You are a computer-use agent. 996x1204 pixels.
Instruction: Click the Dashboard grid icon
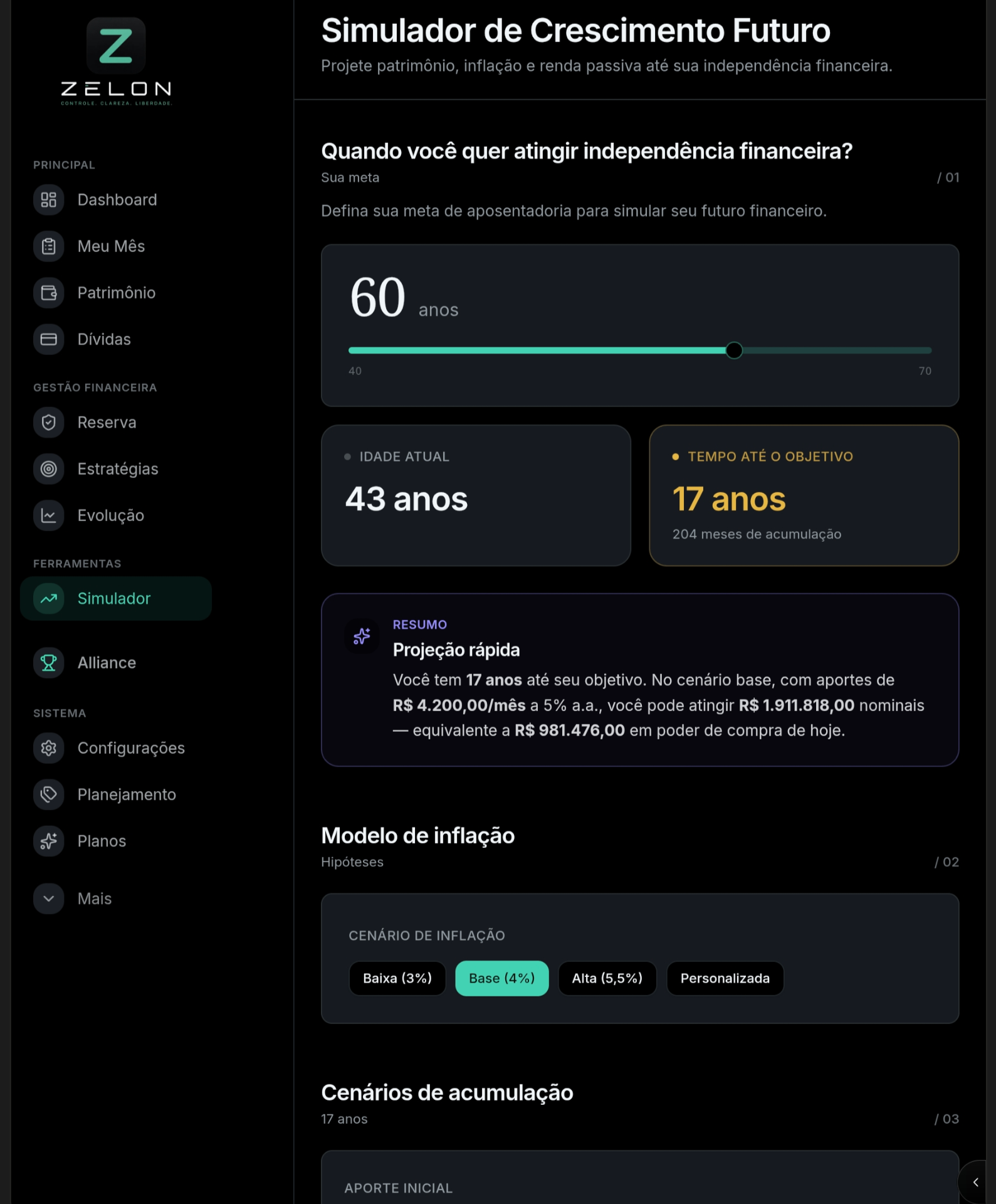pos(48,200)
